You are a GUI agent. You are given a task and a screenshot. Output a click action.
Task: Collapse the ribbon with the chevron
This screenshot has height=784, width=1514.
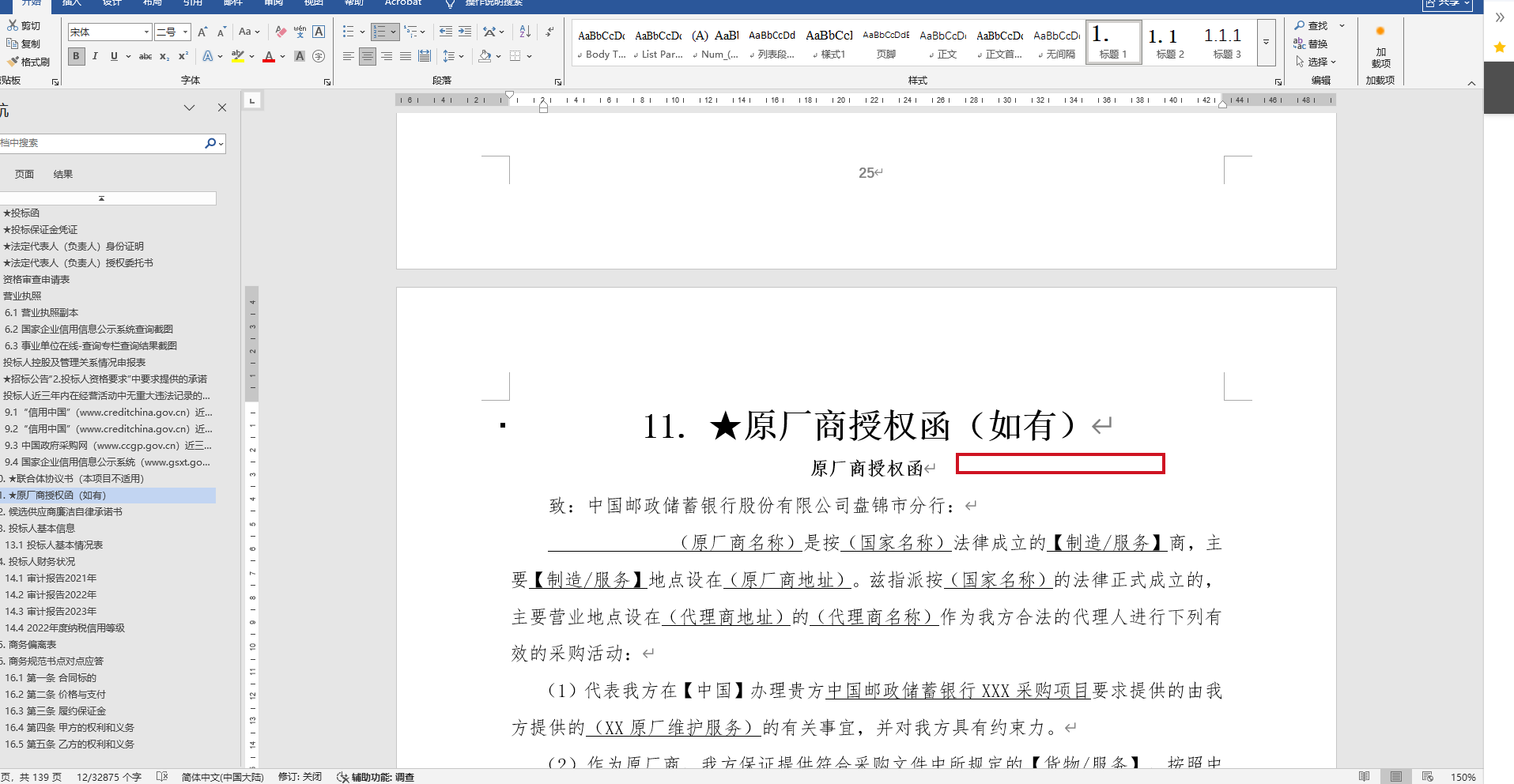(x=1471, y=82)
